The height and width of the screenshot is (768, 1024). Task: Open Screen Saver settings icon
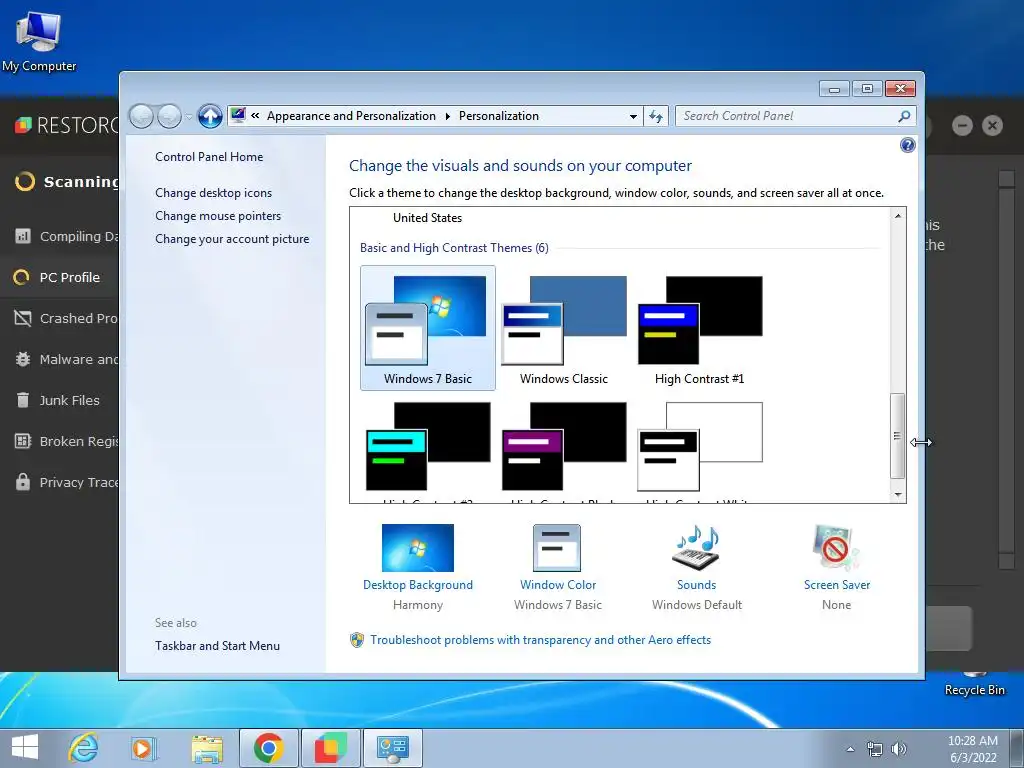pyautogui.click(x=835, y=548)
